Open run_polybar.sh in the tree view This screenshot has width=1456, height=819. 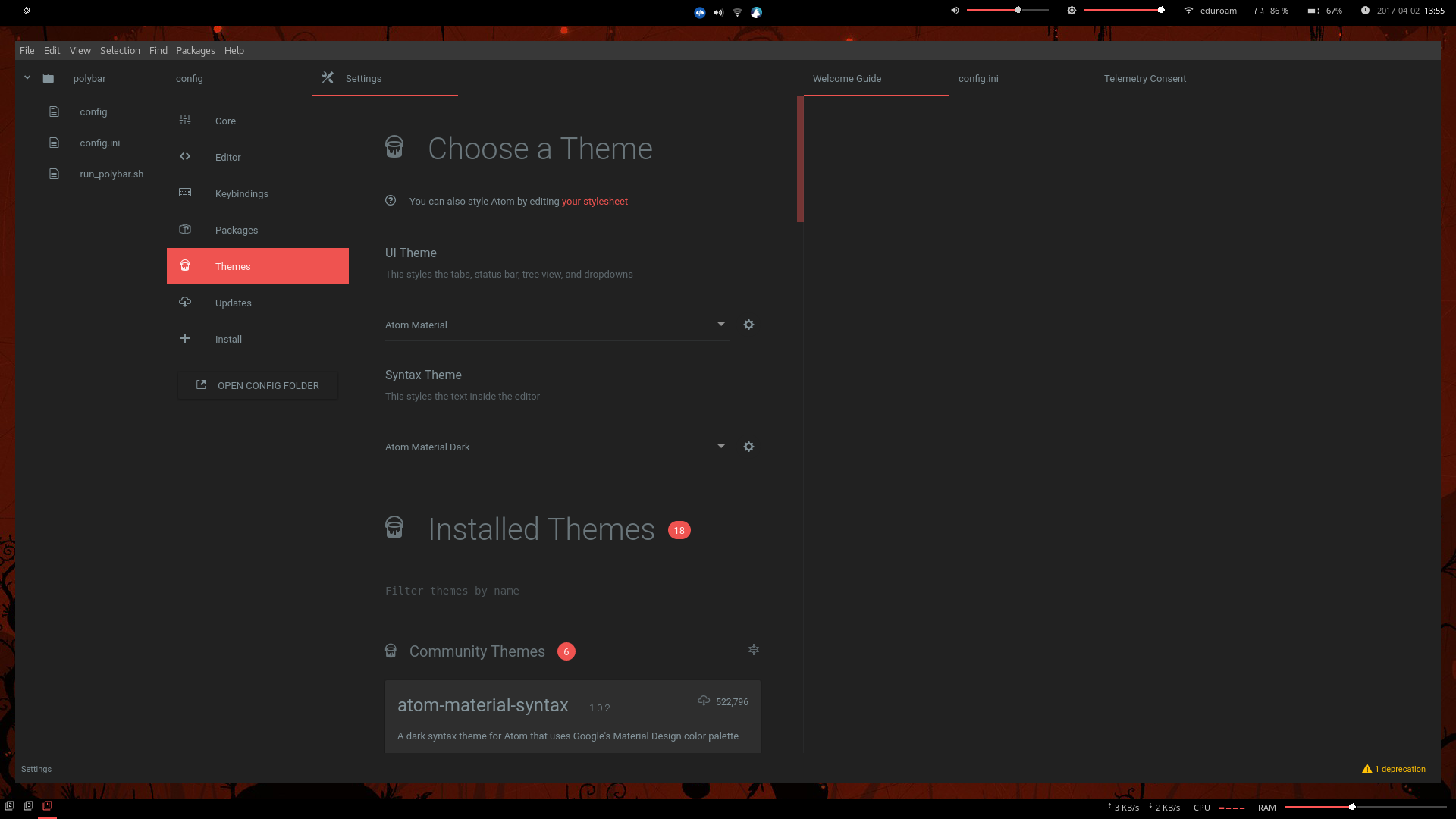pos(111,174)
